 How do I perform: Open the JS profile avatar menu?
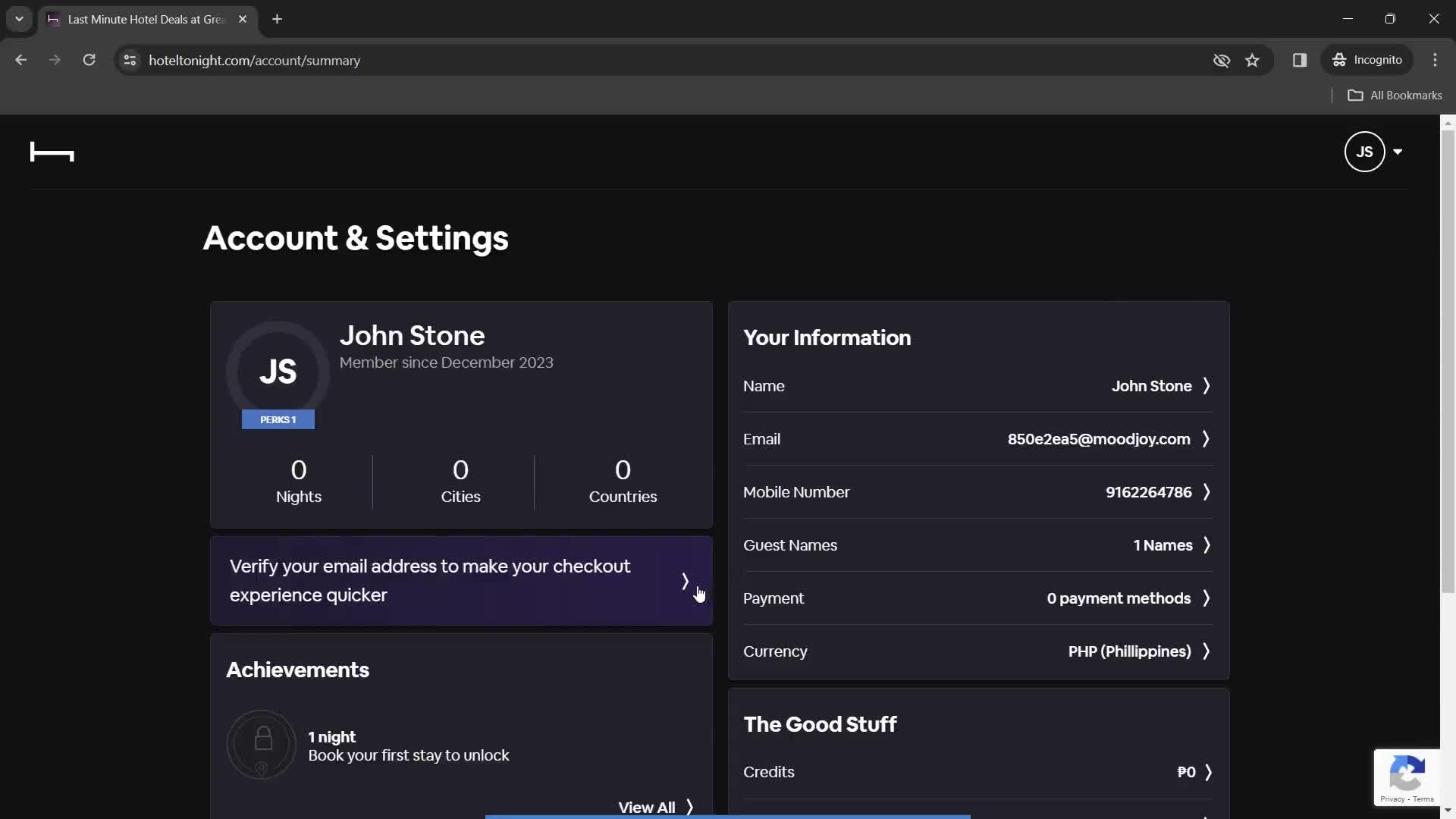click(x=1364, y=152)
